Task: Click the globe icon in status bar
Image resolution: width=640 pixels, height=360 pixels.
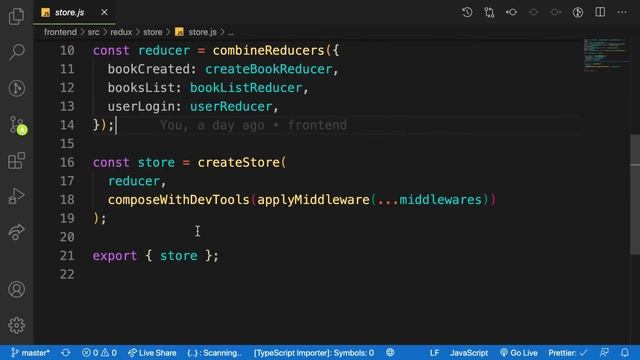Action: 390,353
